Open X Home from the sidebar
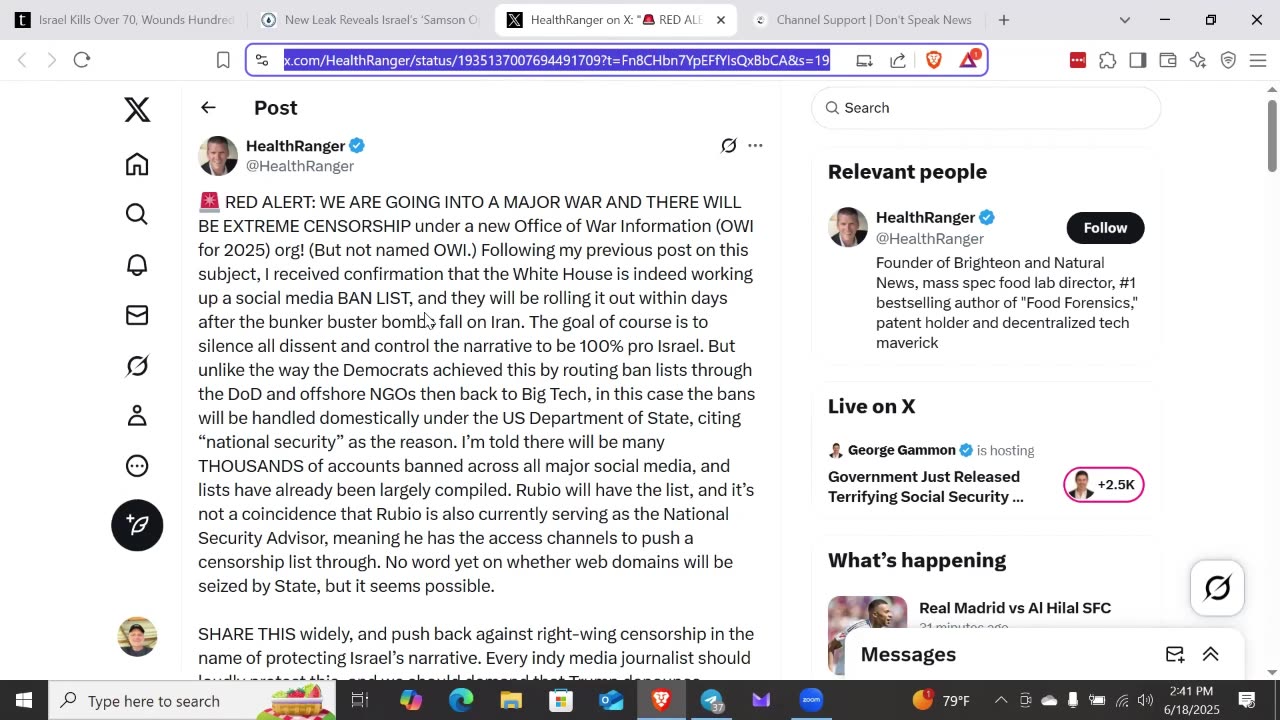Viewport: 1280px width, 720px height. (137, 164)
